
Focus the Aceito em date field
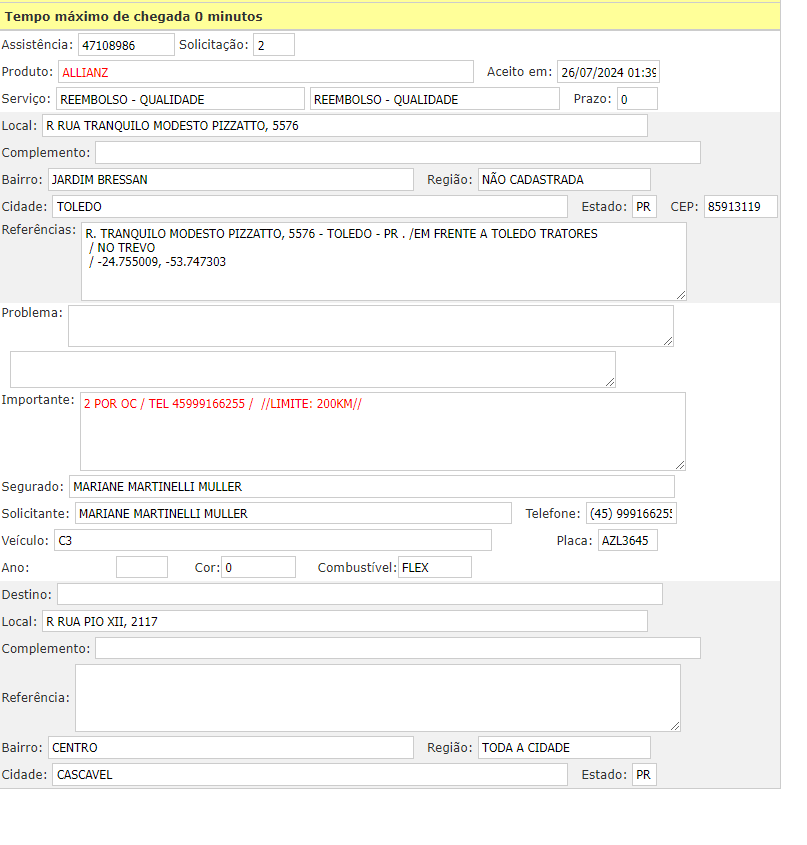click(x=608, y=72)
